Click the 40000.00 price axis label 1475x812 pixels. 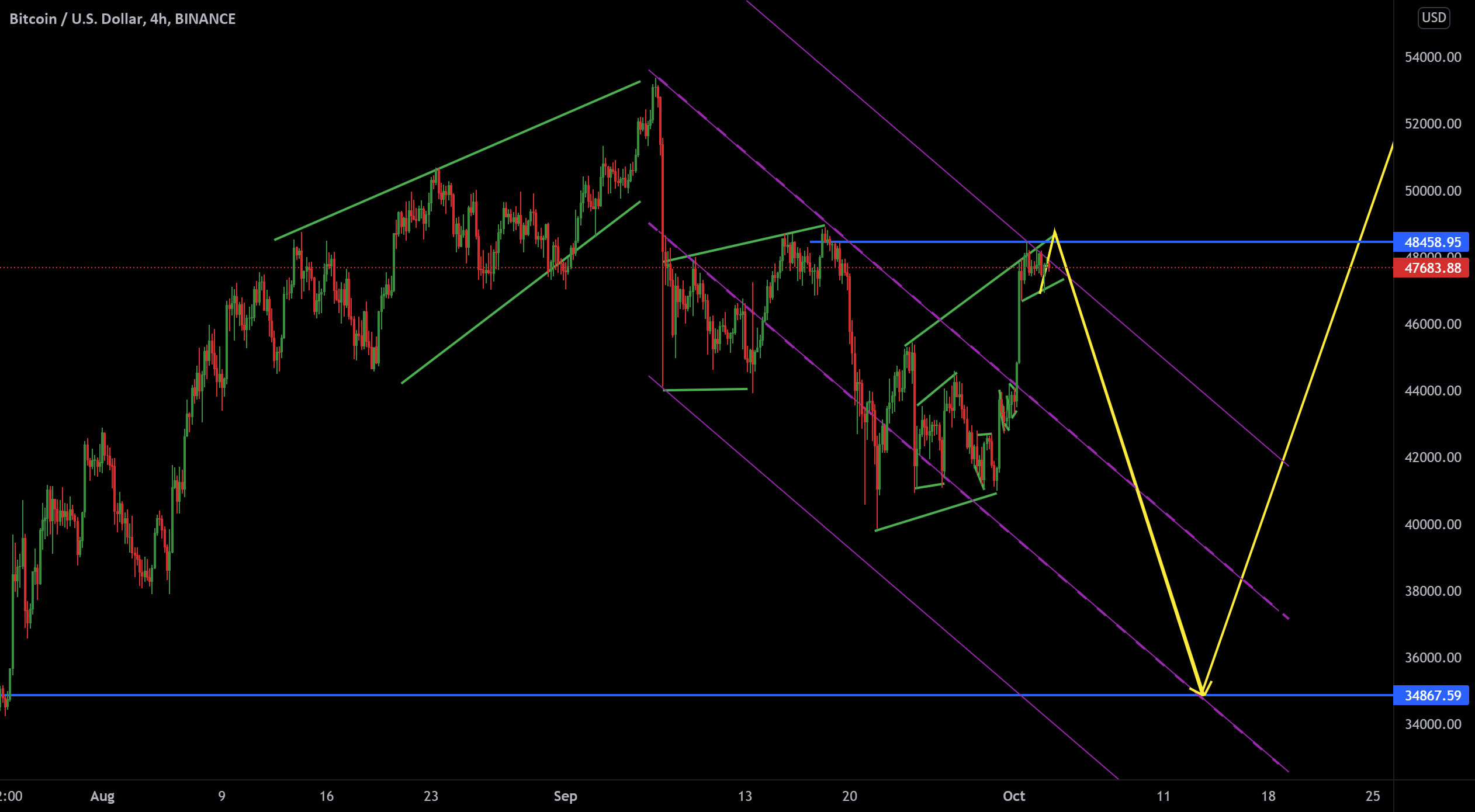click(x=1433, y=525)
